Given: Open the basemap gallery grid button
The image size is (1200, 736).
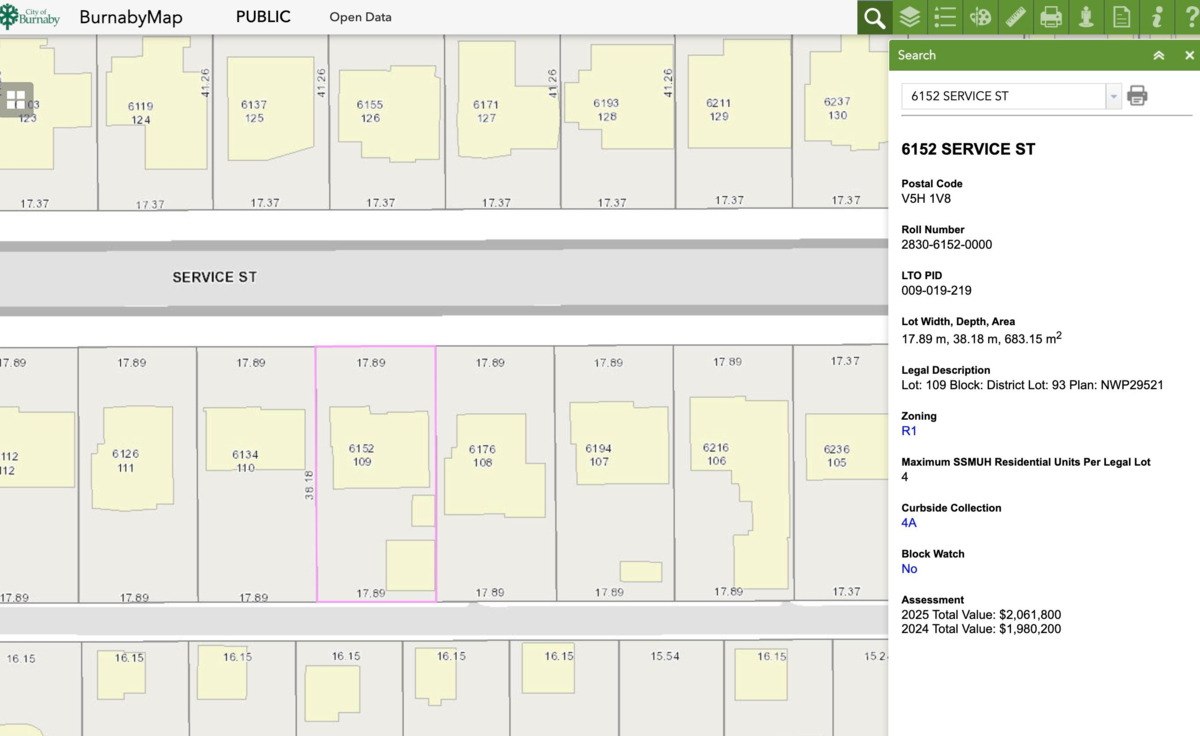Looking at the screenshot, I should 16,99.
